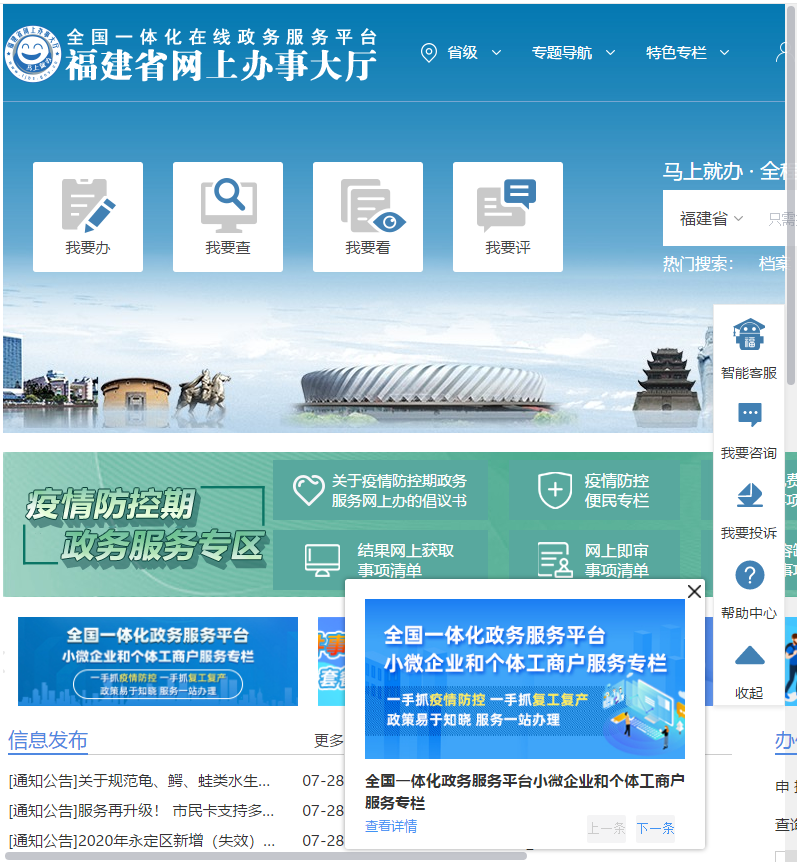Close the popup with X button
This screenshot has width=797, height=863.
click(x=694, y=591)
